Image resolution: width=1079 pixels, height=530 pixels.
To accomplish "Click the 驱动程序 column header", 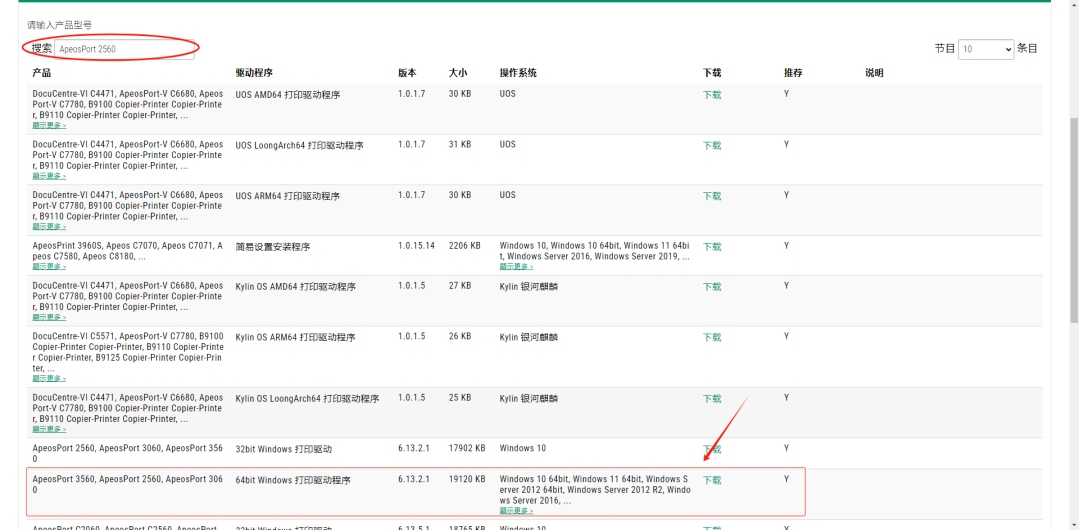I will click(x=255, y=73).
